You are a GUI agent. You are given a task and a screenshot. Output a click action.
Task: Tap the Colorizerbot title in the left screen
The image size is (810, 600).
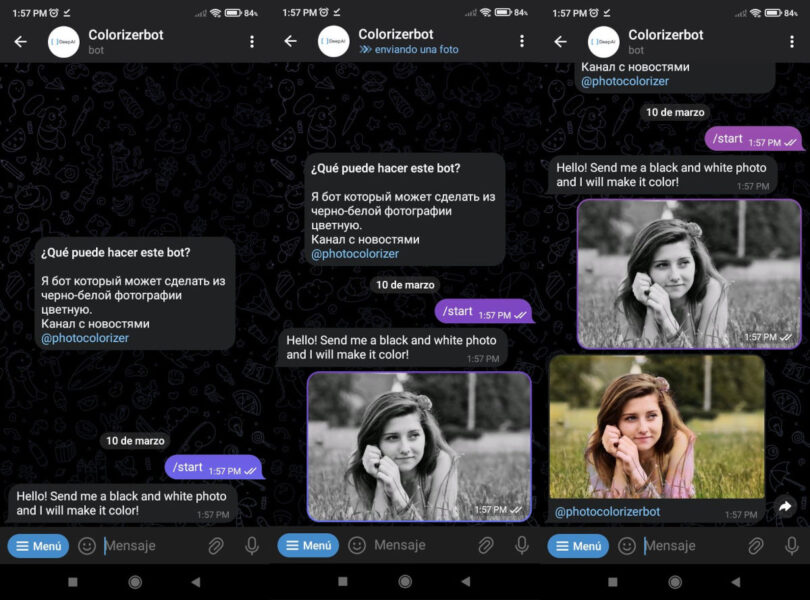[x=126, y=35]
